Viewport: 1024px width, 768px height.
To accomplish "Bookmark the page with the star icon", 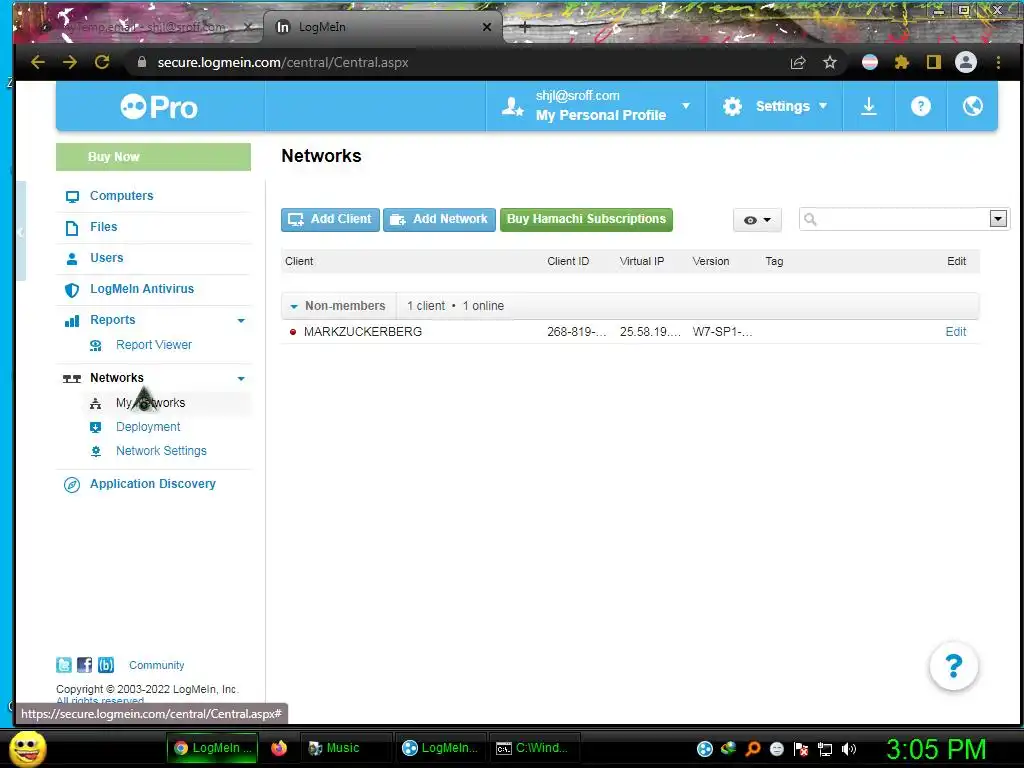I will coord(829,62).
